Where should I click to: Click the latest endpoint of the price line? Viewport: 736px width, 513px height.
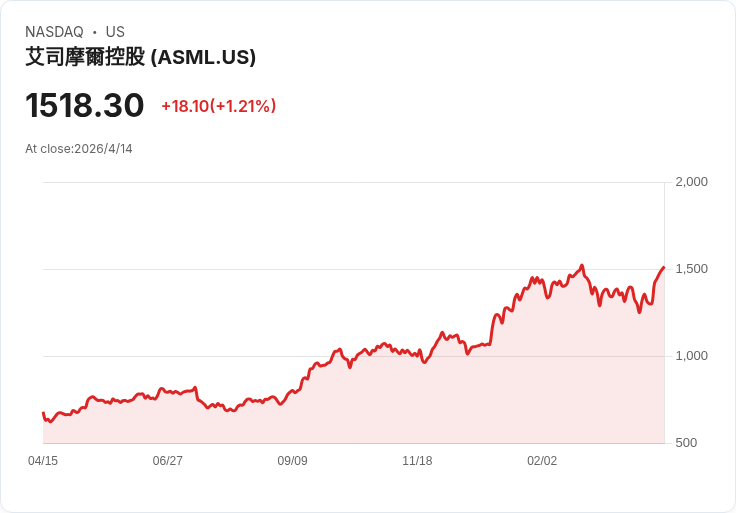[664, 267]
